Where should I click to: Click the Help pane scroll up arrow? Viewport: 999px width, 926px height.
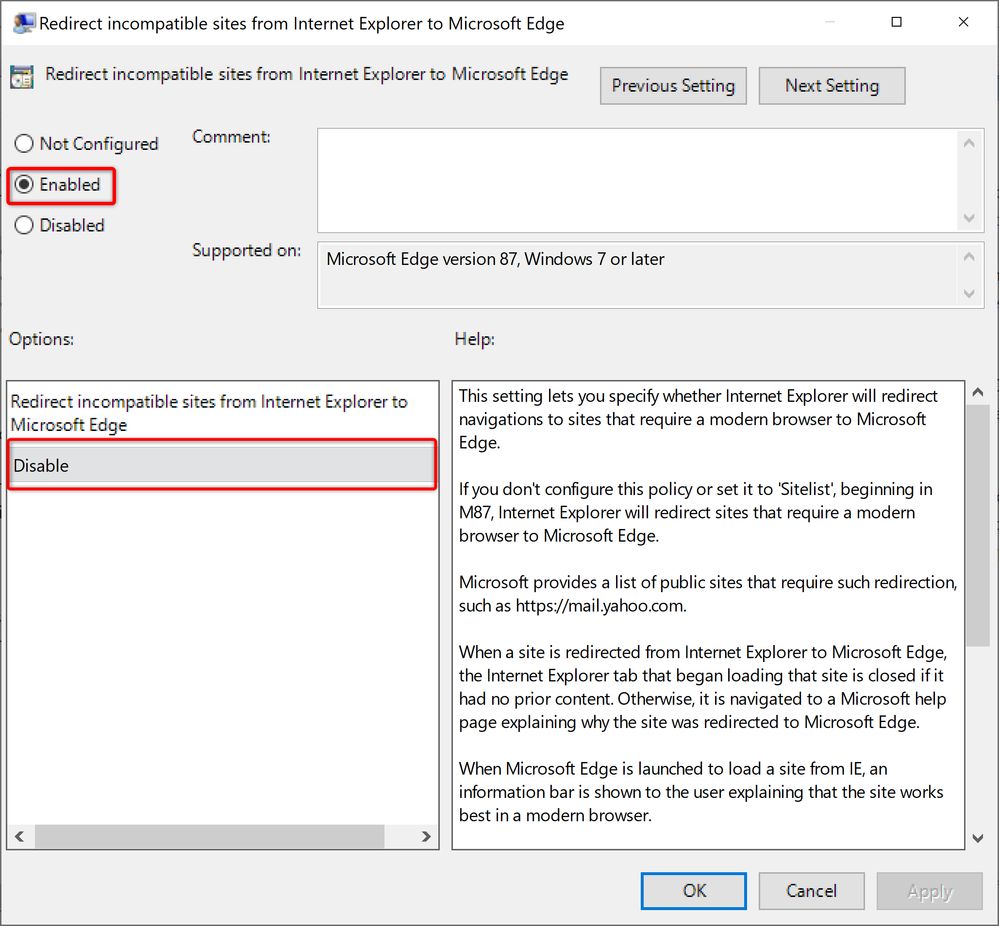(x=978, y=393)
